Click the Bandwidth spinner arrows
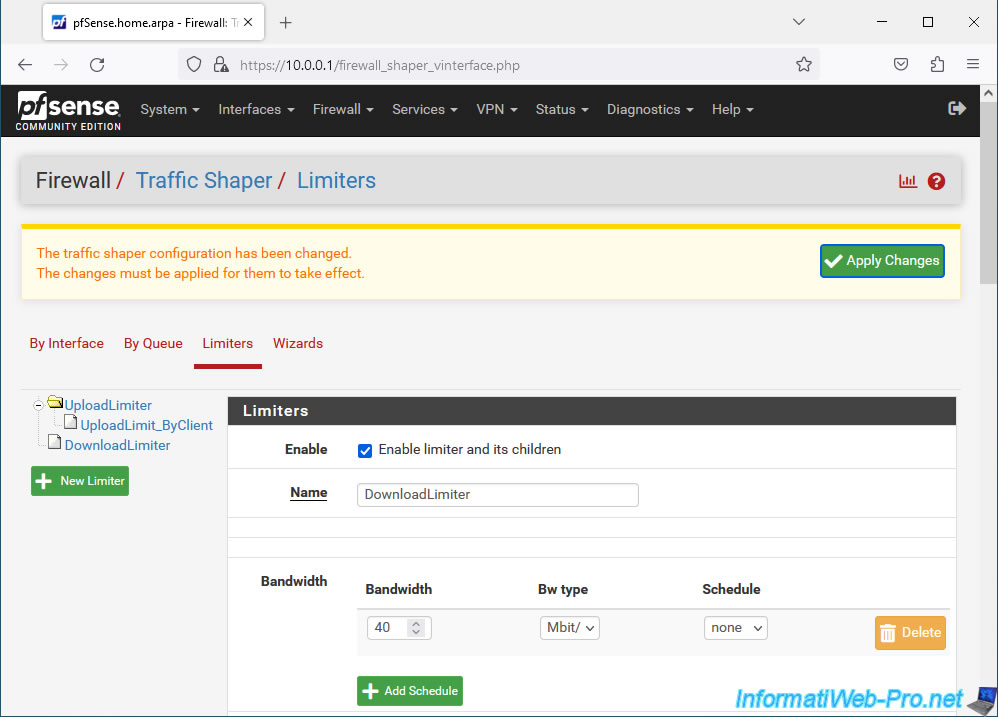Image resolution: width=998 pixels, height=717 pixels. point(416,628)
